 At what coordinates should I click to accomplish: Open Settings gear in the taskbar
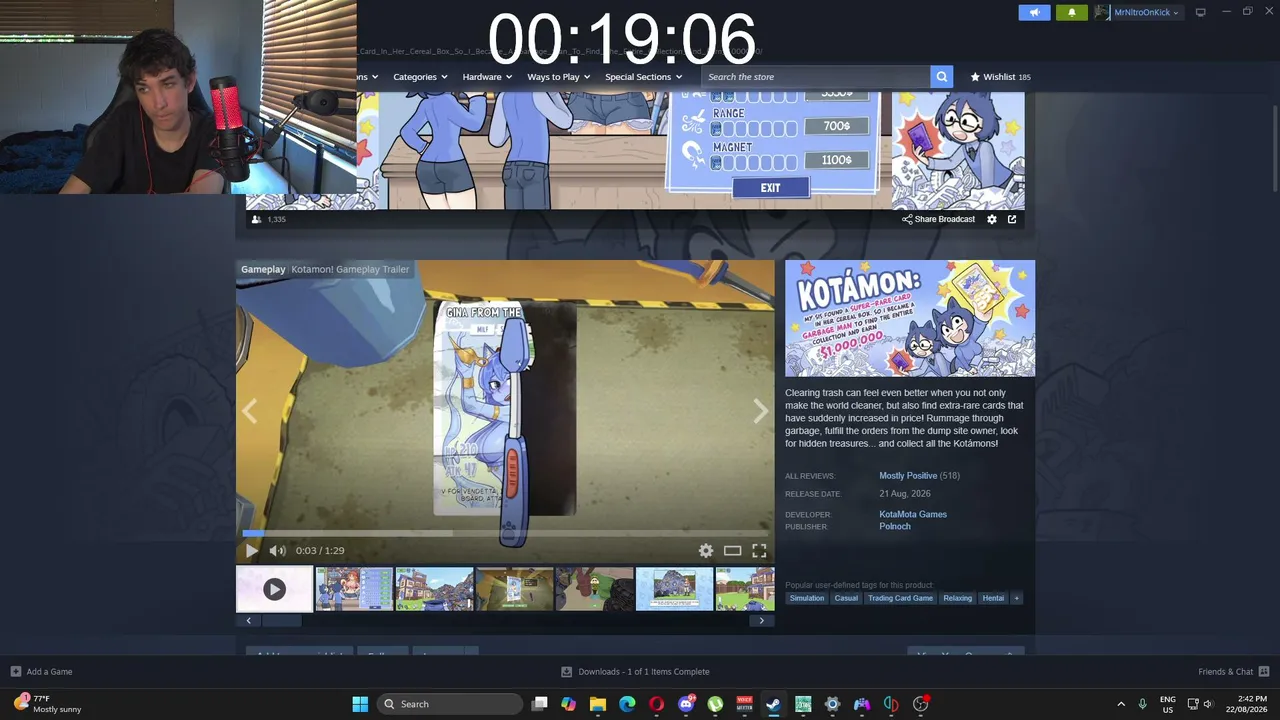pos(832,704)
